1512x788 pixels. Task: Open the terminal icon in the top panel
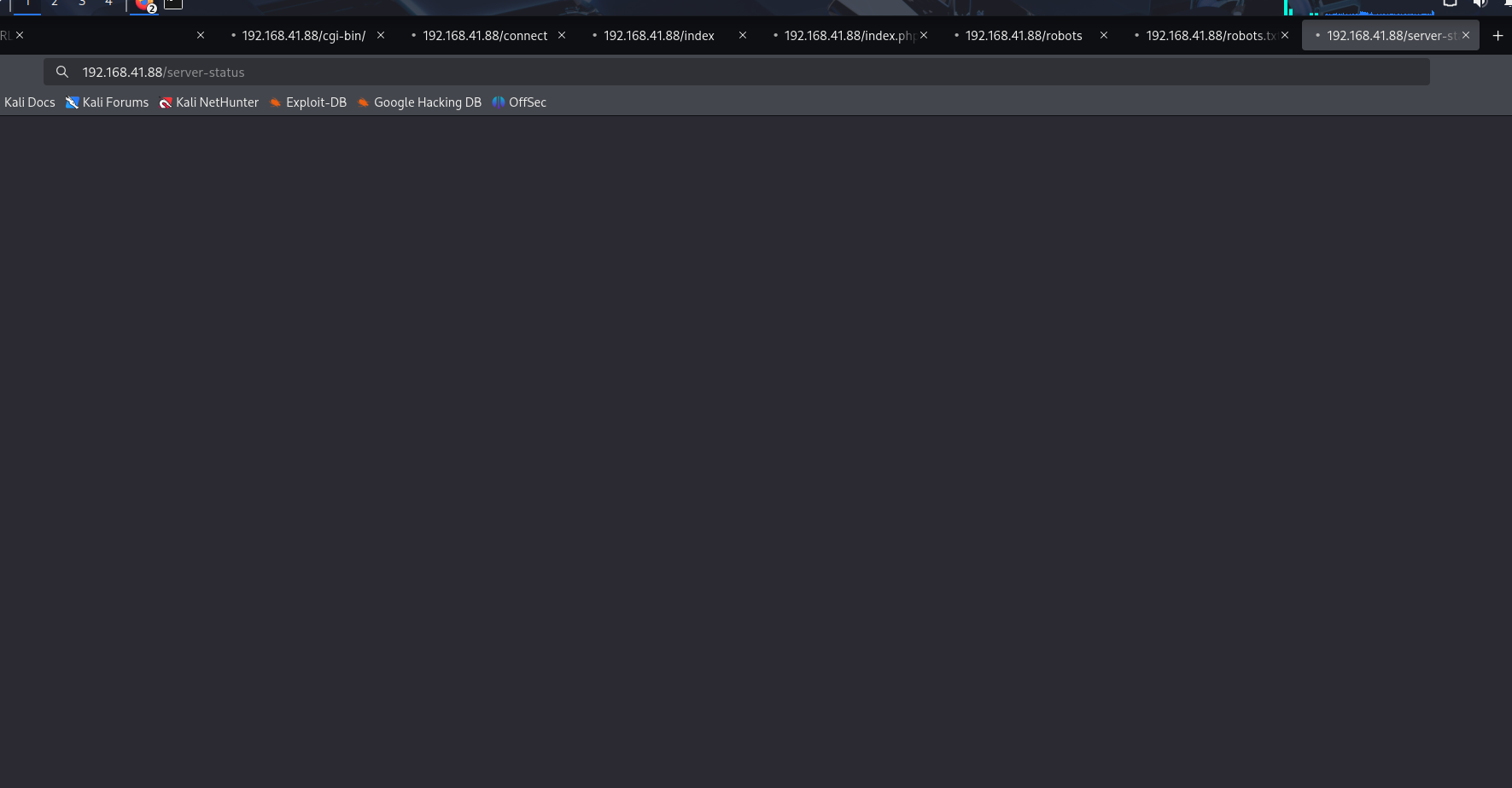[x=173, y=3]
